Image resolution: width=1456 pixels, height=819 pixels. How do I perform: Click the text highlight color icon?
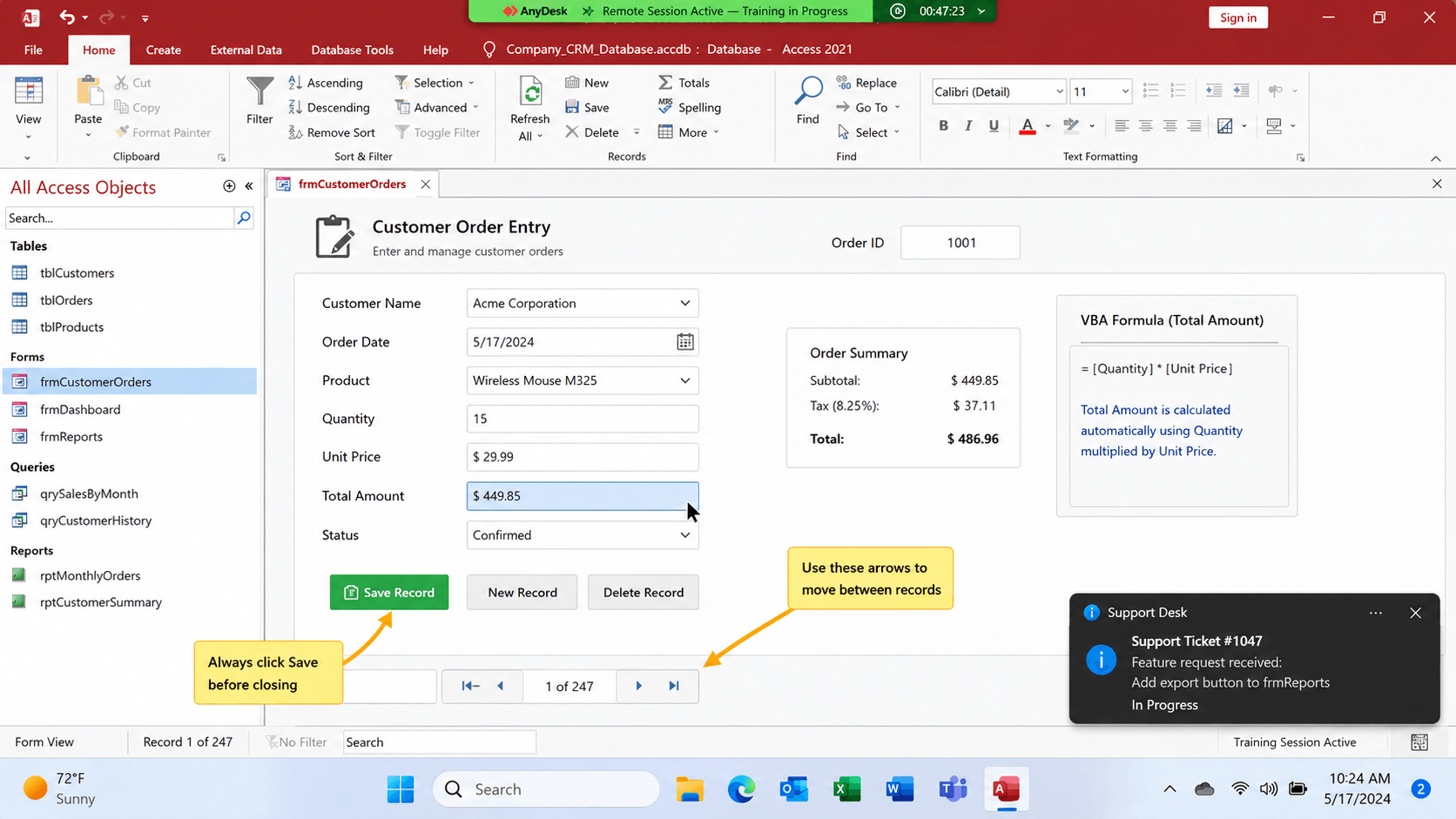pyautogui.click(x=1072, y=126)
